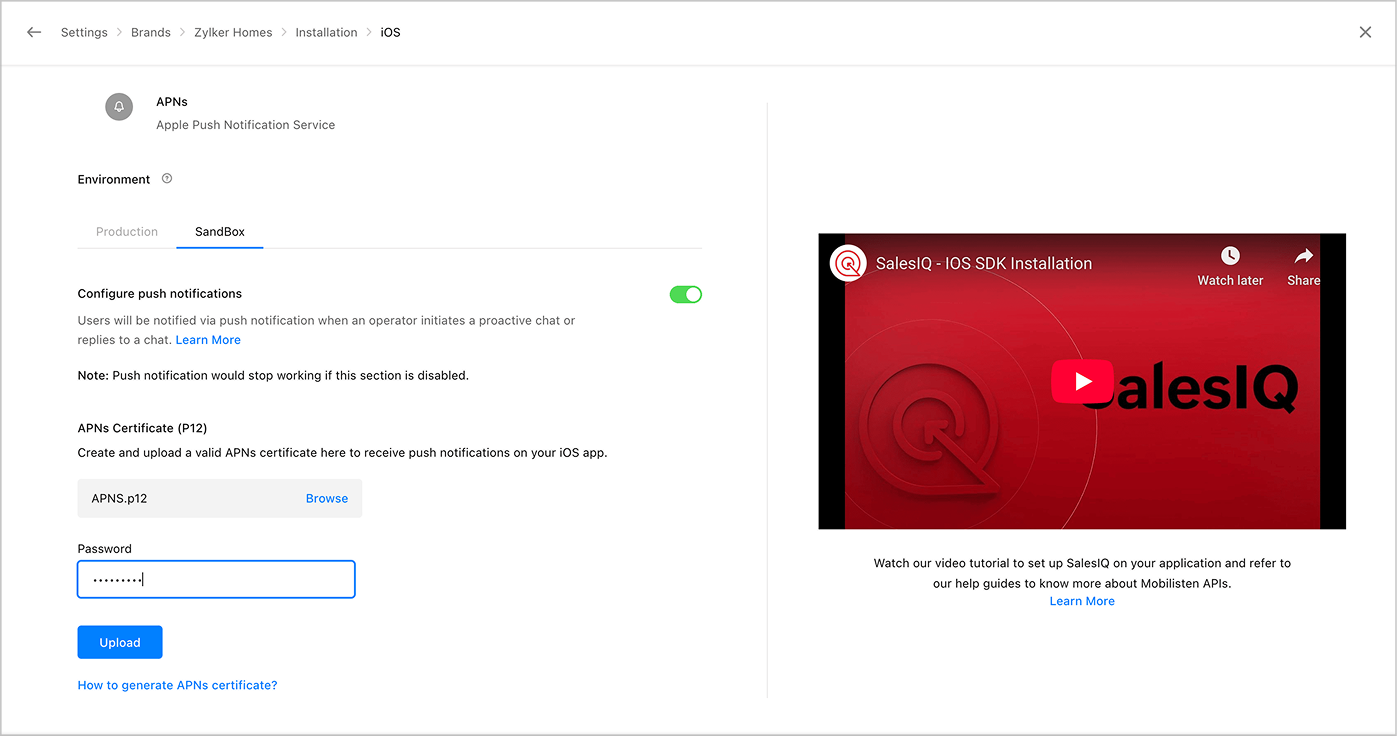The image size is (1397, 736).
Task: Play the SalesIQ iOS SDK video
Action: [x=1082, y=381]
